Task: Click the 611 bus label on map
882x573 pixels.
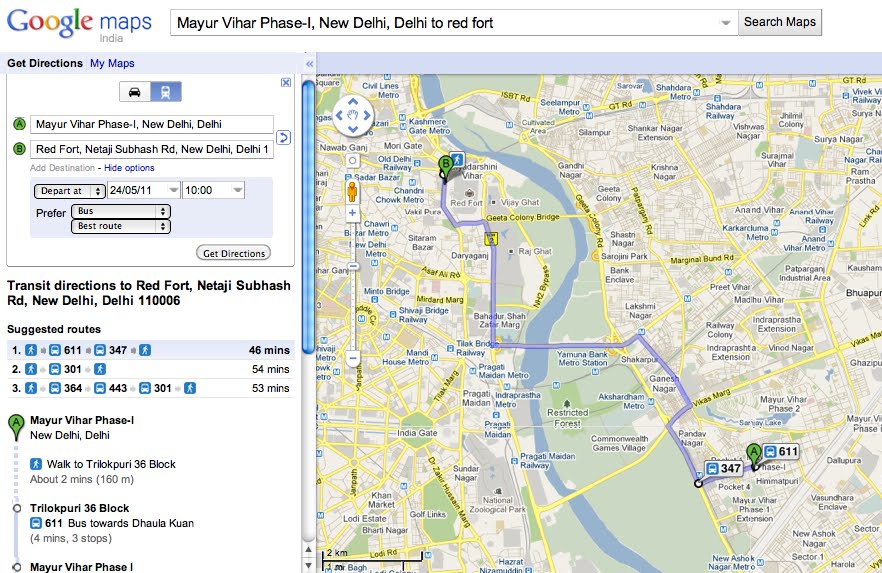Action: 781,452
